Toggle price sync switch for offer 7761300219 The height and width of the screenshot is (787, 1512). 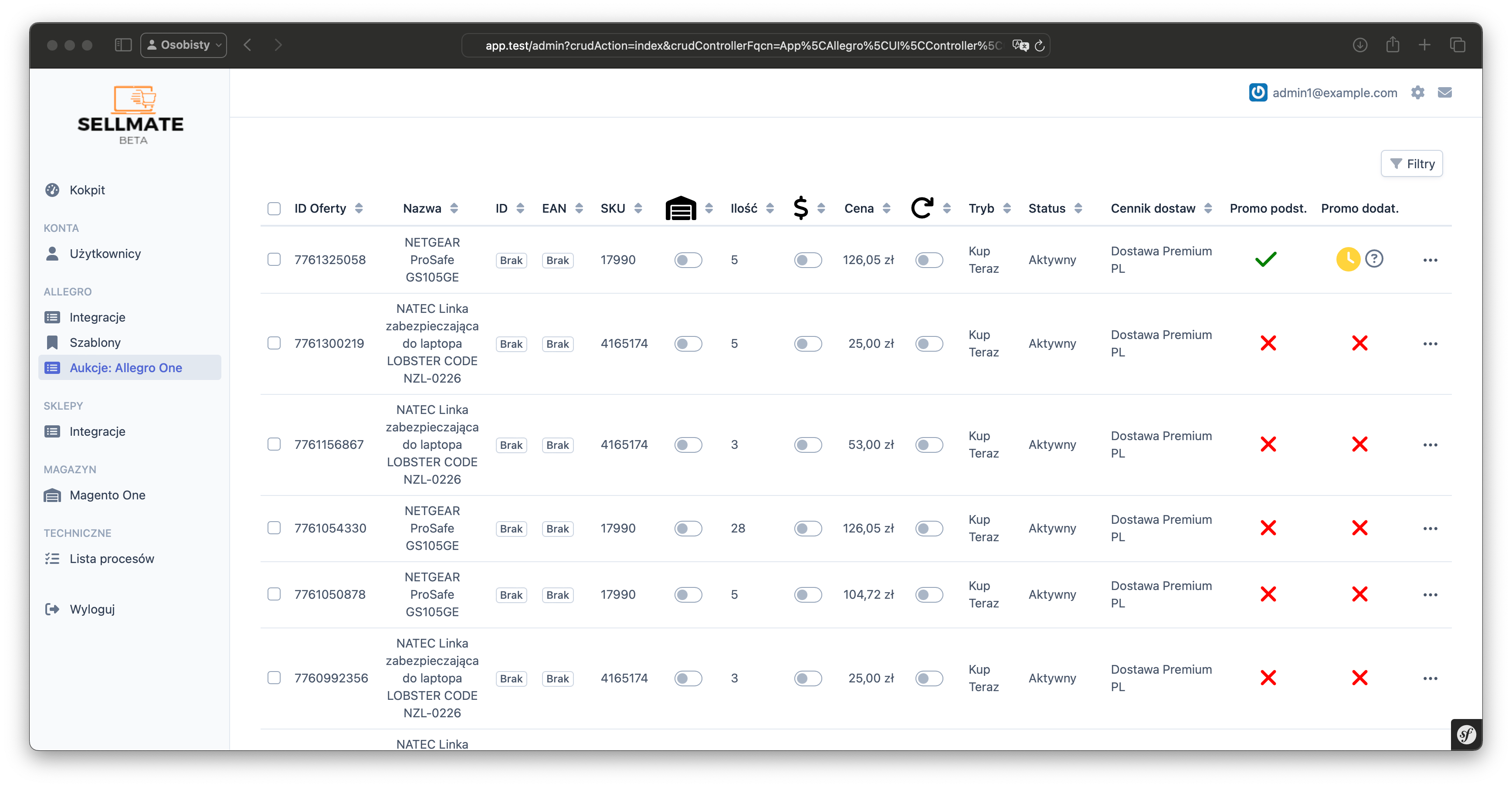[808, 343]
